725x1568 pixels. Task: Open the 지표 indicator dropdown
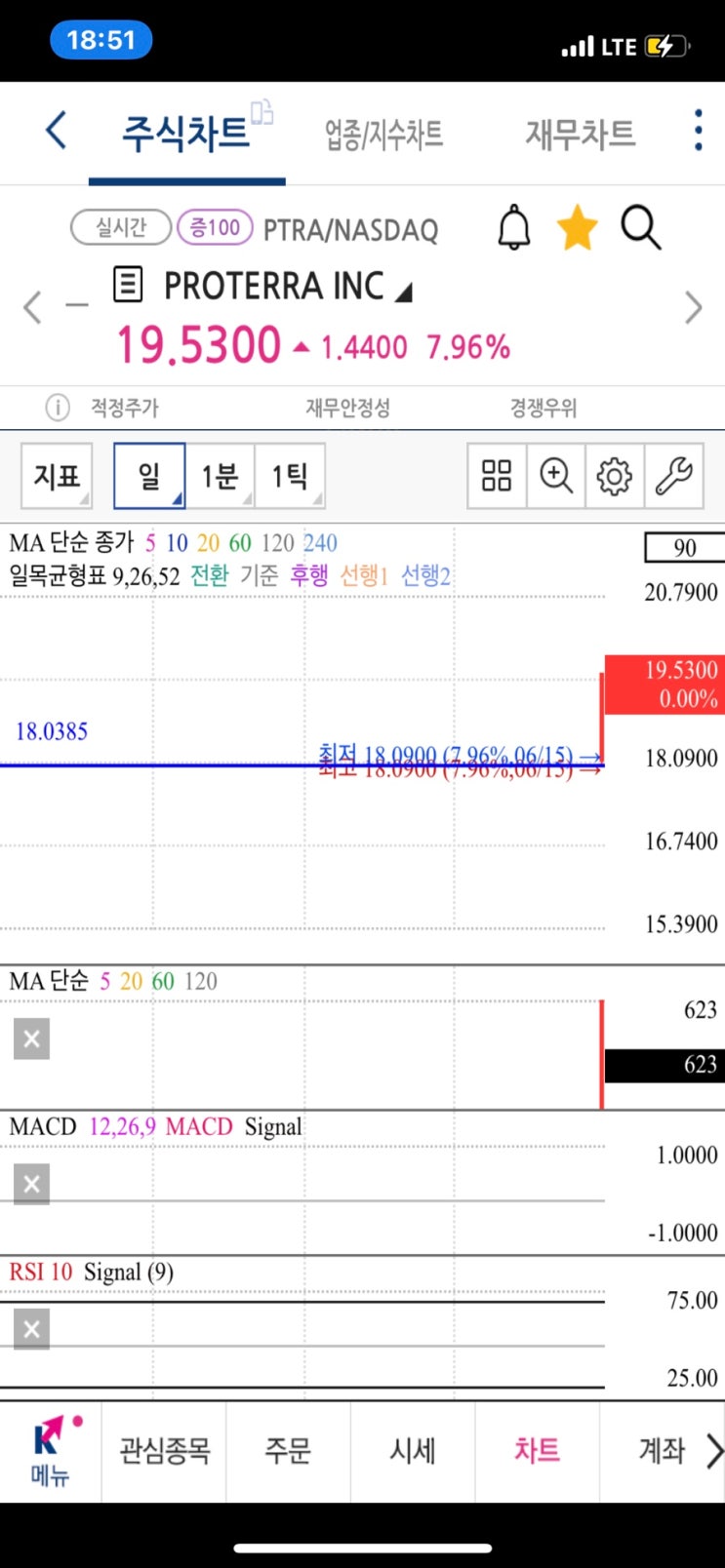(x=57, y=476)
